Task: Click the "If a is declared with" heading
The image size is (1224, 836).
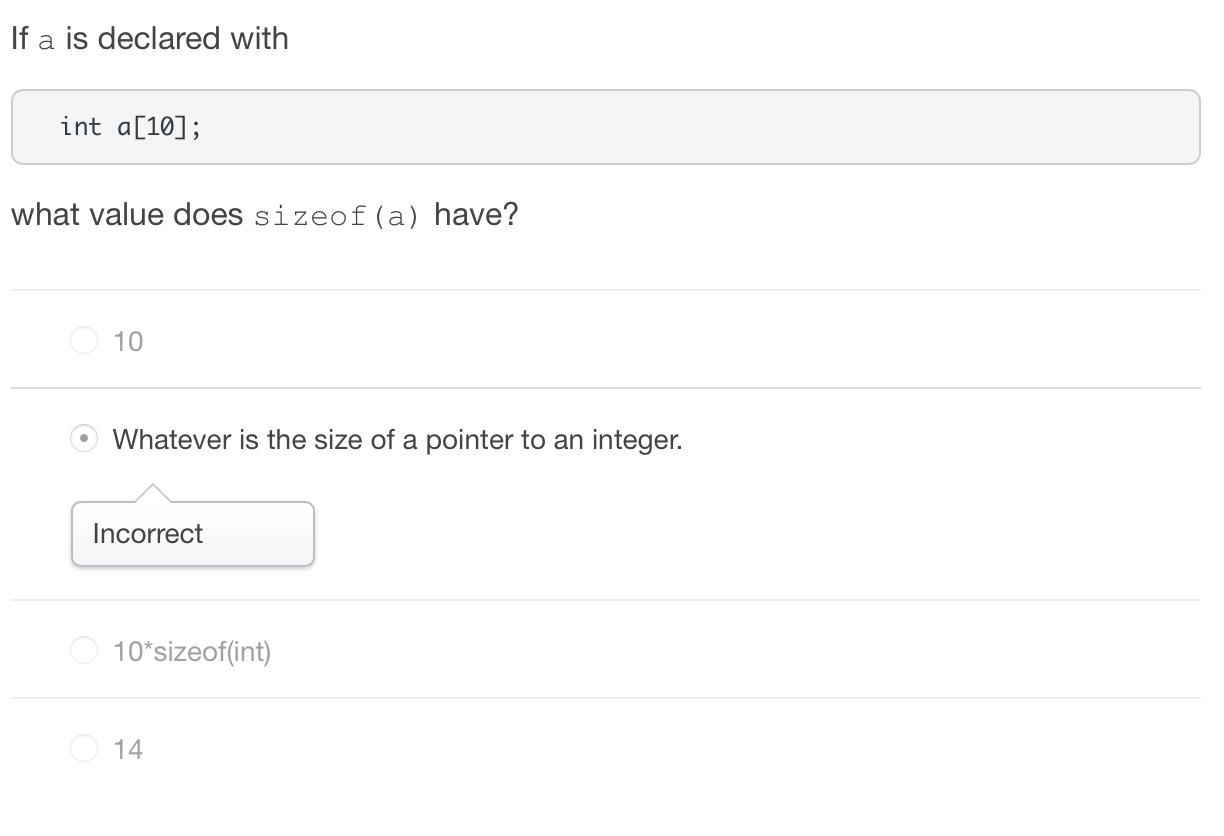Action: (x=150, y=39)
